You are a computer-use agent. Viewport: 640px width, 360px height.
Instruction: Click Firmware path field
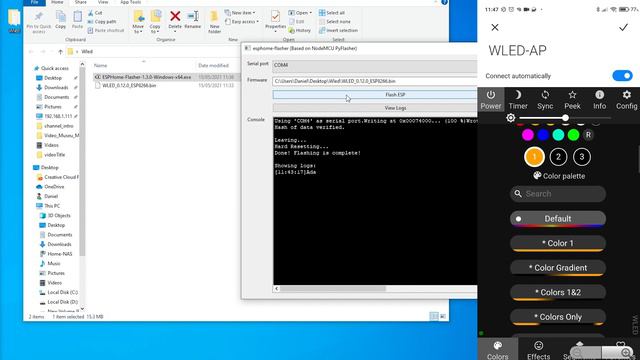pos(374,81)
